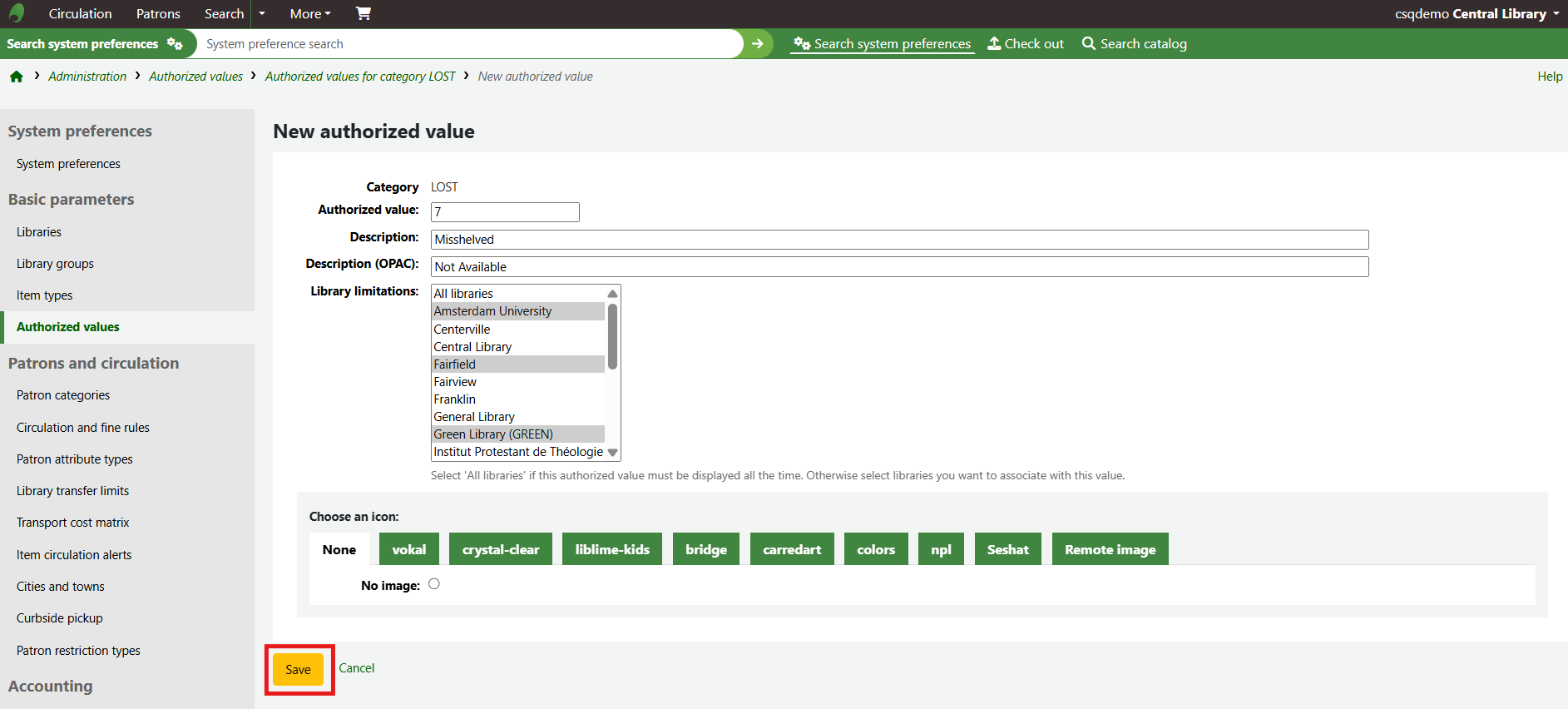Open Patron categories in sidebar
The width and height of the screenshot is (1568, 709).
coord(63,395)
